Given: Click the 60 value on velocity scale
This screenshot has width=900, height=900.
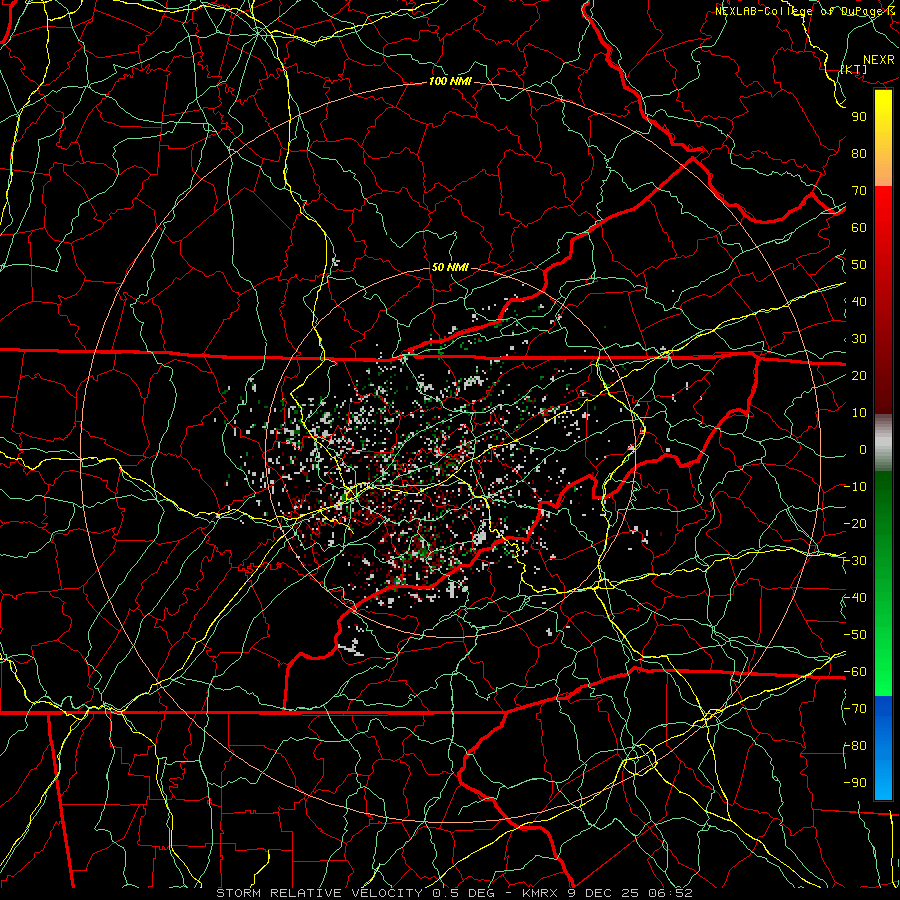Looking at the screenshot, I should coord(859,228).
